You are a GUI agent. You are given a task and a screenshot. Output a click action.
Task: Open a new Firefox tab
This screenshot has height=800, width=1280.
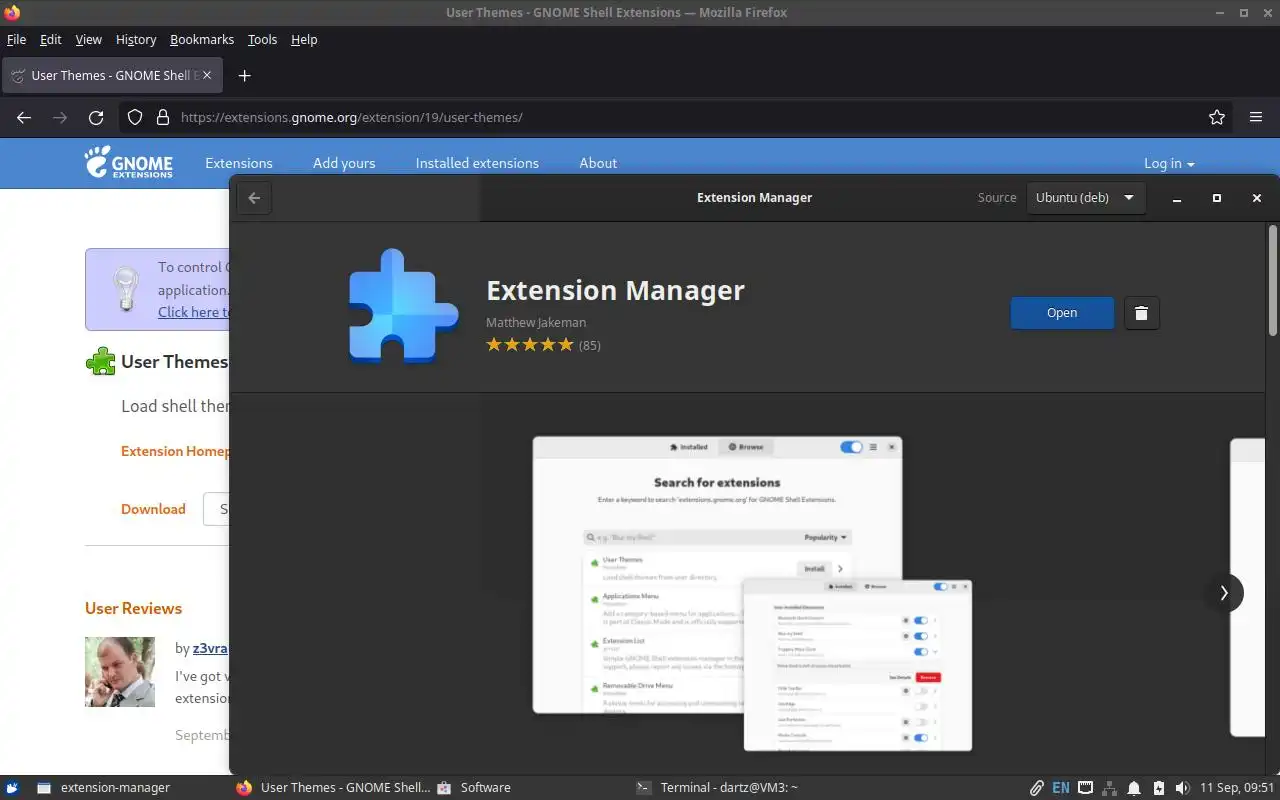(244, 76)
